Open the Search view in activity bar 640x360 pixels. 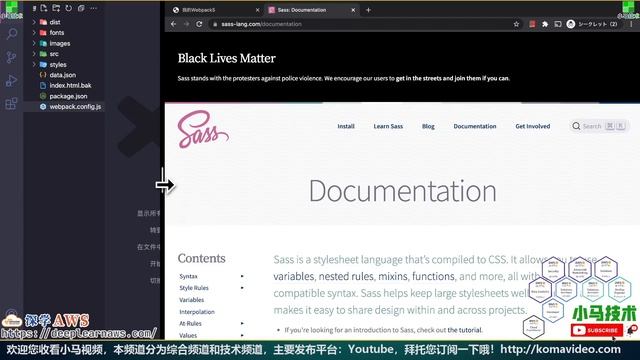click(x=12, y=34)
